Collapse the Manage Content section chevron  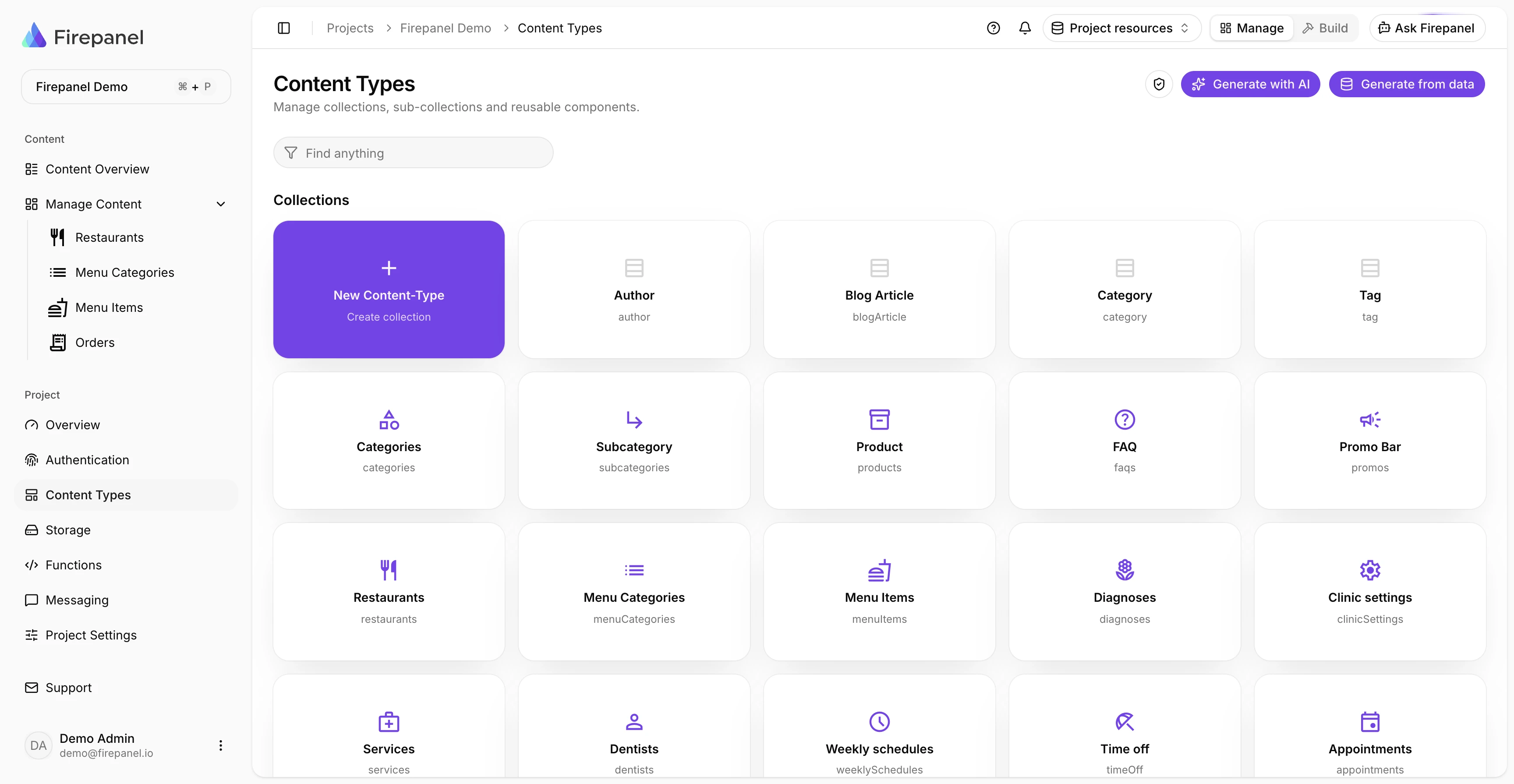(x=221, y=204)
